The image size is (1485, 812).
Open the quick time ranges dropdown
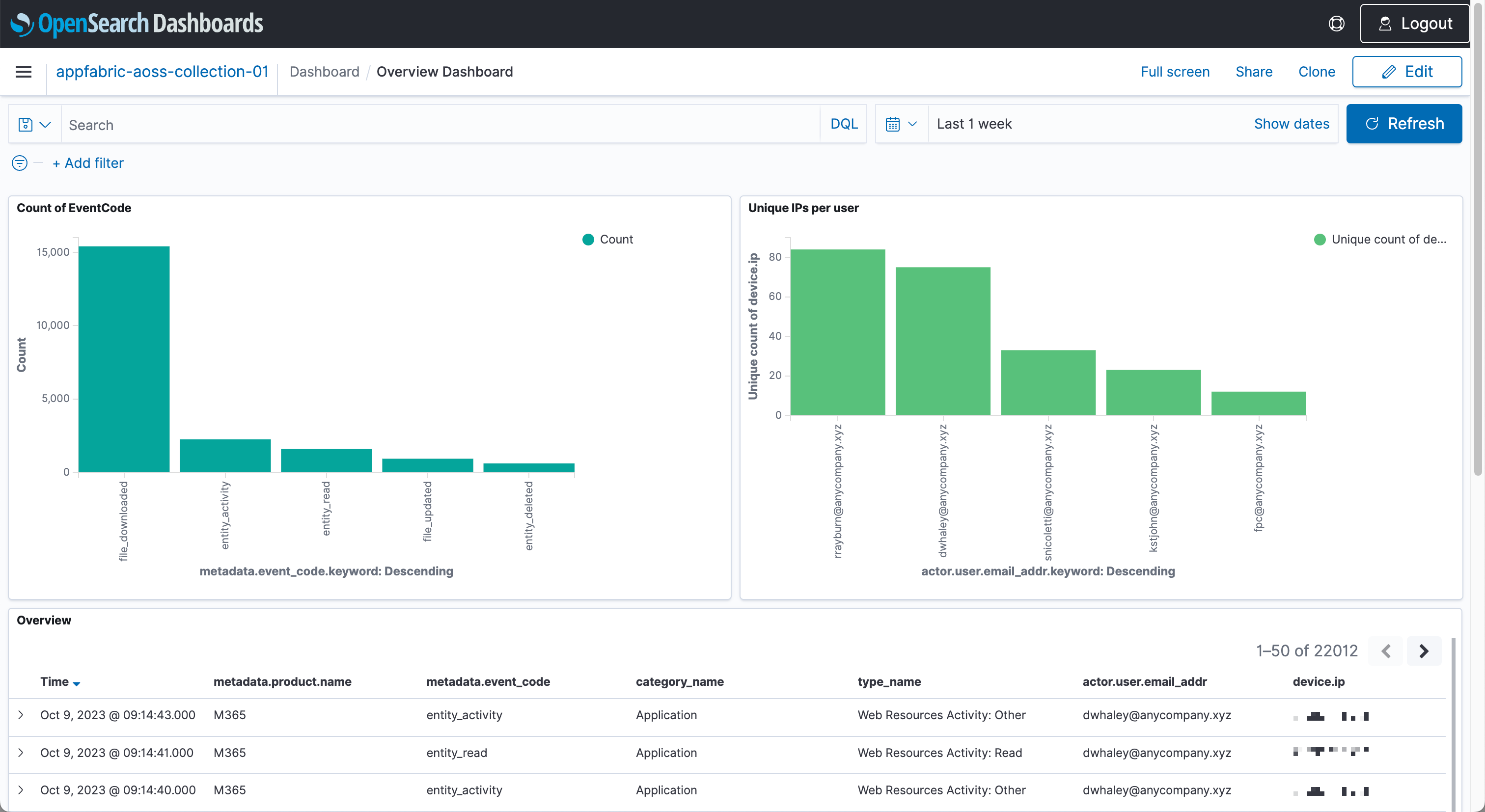point(912,123)
